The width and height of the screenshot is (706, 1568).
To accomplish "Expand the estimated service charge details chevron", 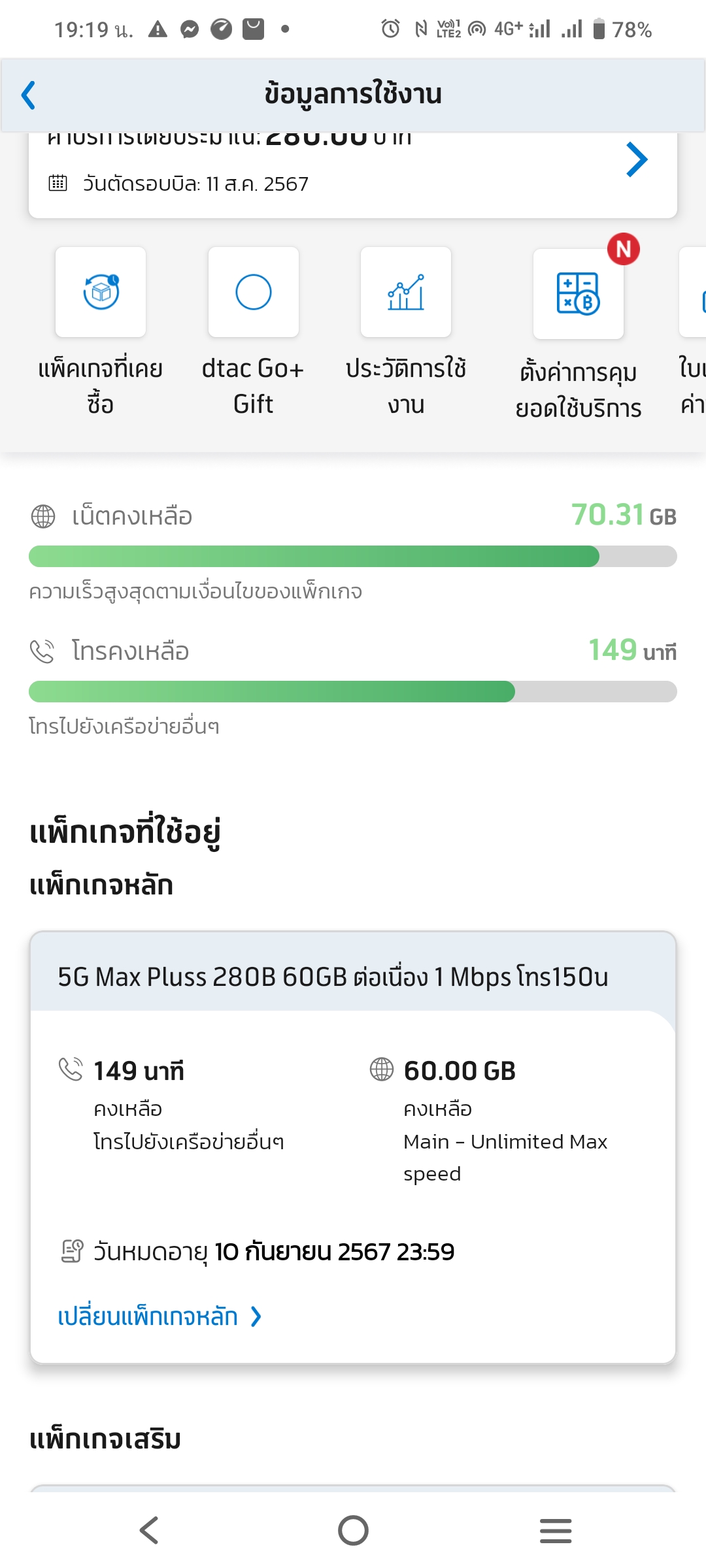I will point(636,159).
